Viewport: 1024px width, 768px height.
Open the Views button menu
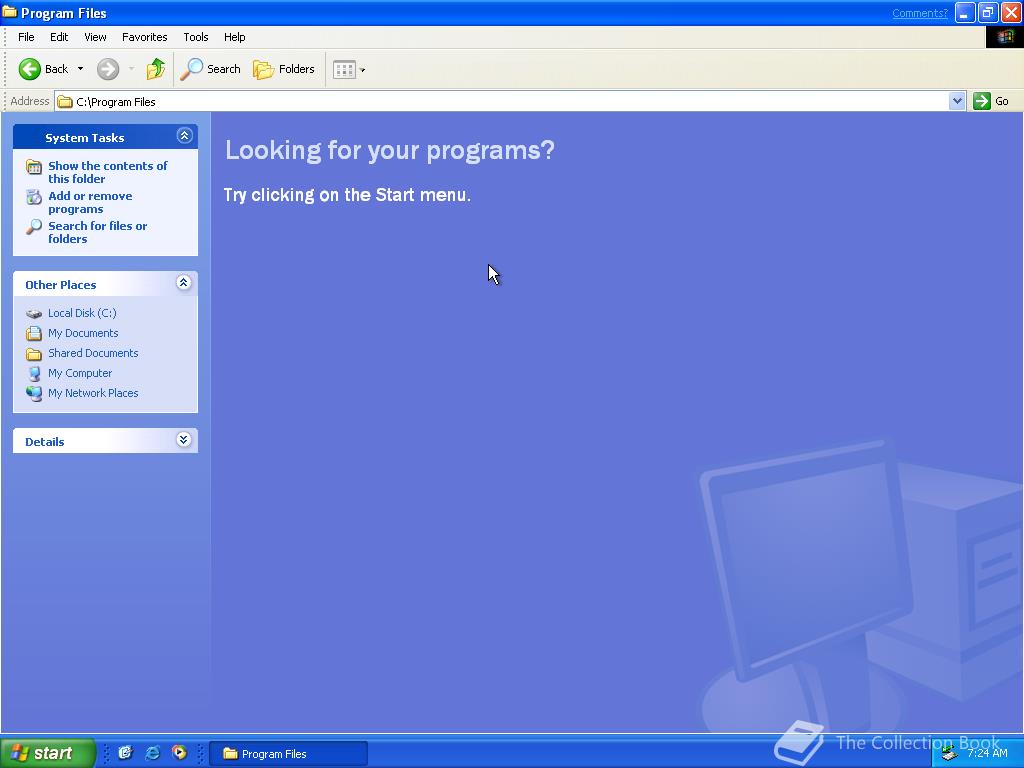click(x=349, y=69)
